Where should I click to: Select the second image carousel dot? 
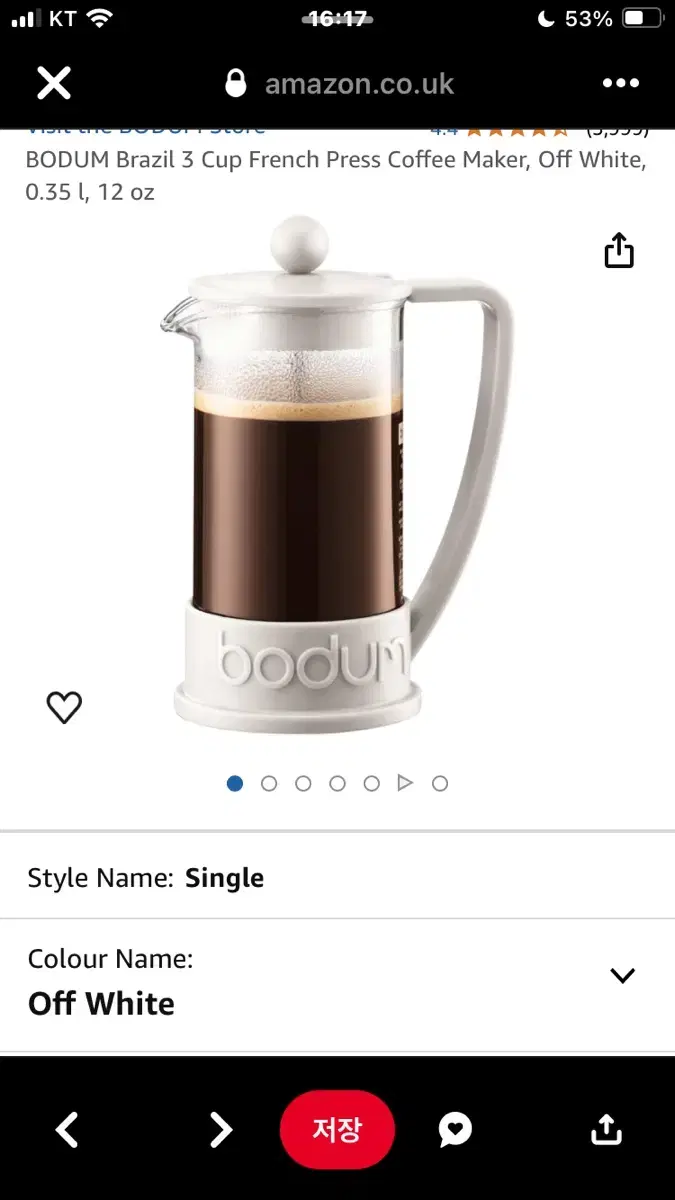pyautogui.click(x=269, y=784)
